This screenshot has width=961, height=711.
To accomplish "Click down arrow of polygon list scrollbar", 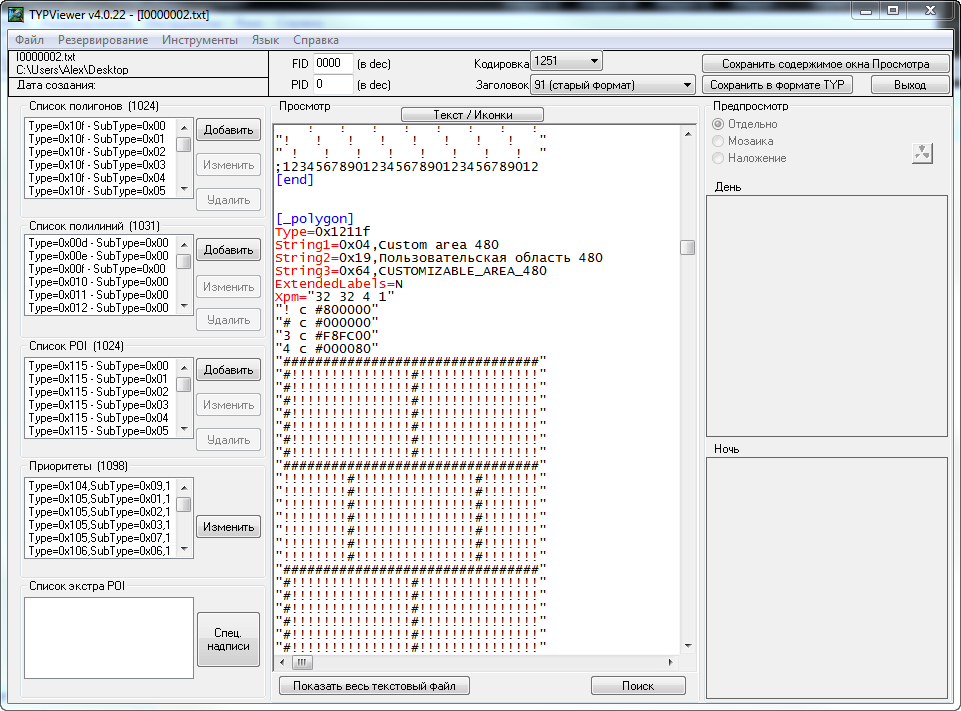I will tap(184, 189).
